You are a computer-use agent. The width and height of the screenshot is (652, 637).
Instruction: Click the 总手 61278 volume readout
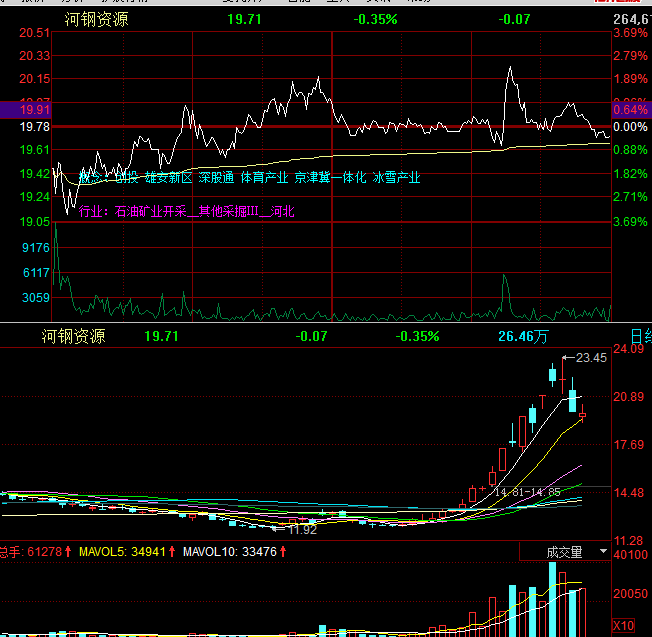(35, 552)
